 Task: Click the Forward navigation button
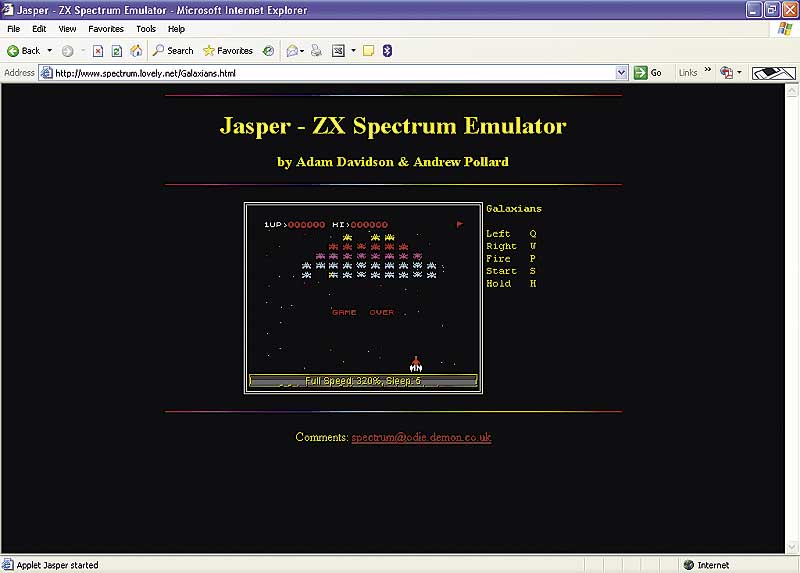click(x=67, y=51)
